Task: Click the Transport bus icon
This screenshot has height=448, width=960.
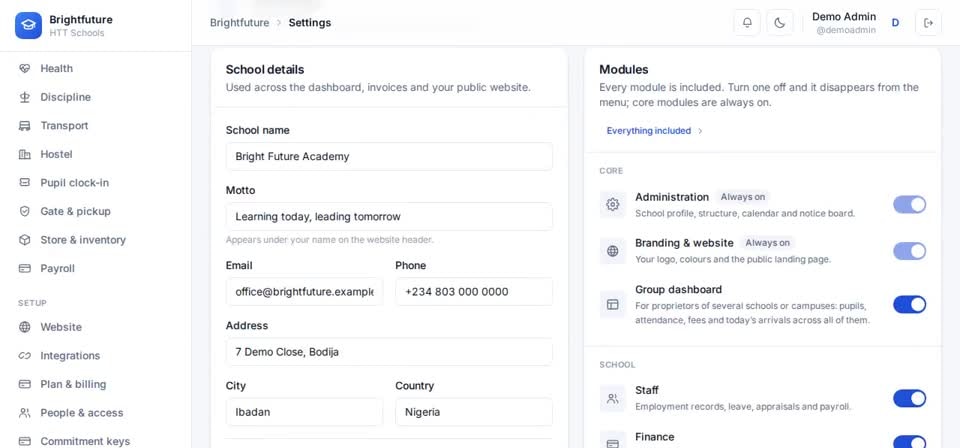Action: (x=24, y=126)
